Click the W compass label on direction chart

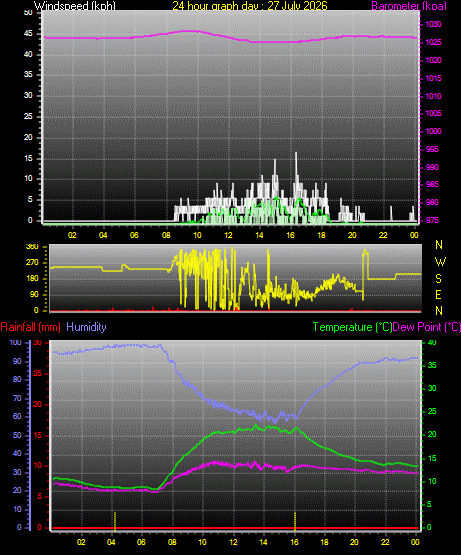(x=440, y=262)
